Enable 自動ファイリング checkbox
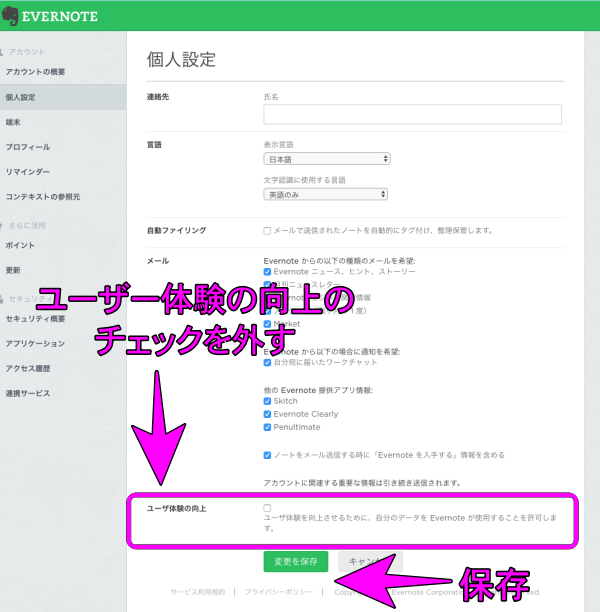 [x=267, y=231]
